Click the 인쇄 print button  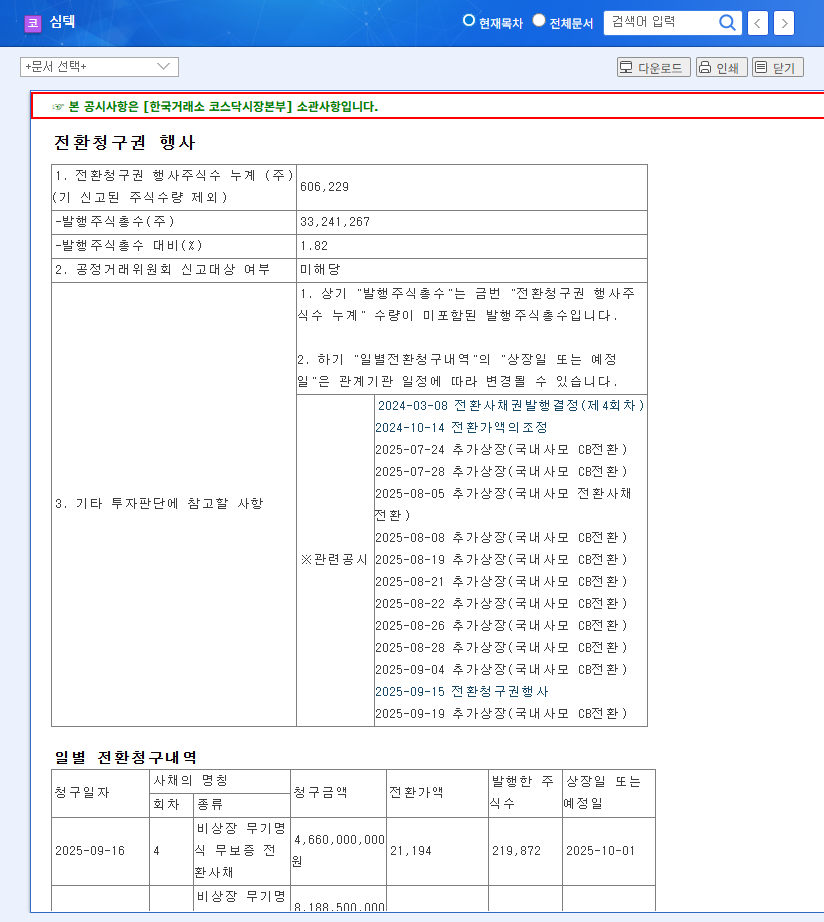pos(722,68)
